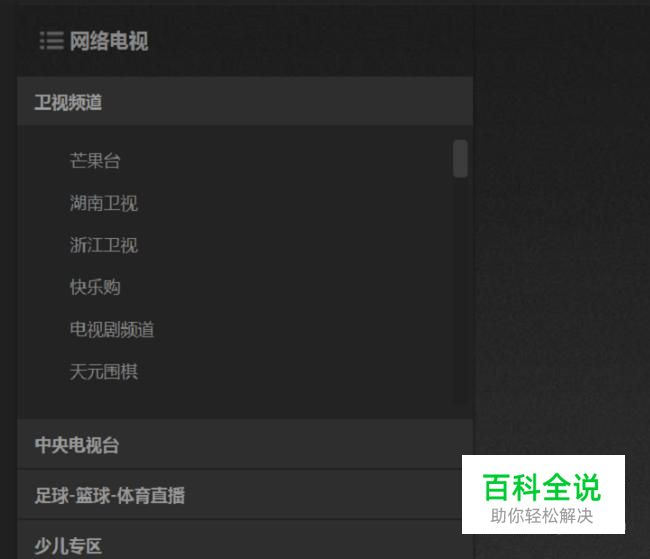Click the scrollbar track under the thumb

click(x=460, y=290)
